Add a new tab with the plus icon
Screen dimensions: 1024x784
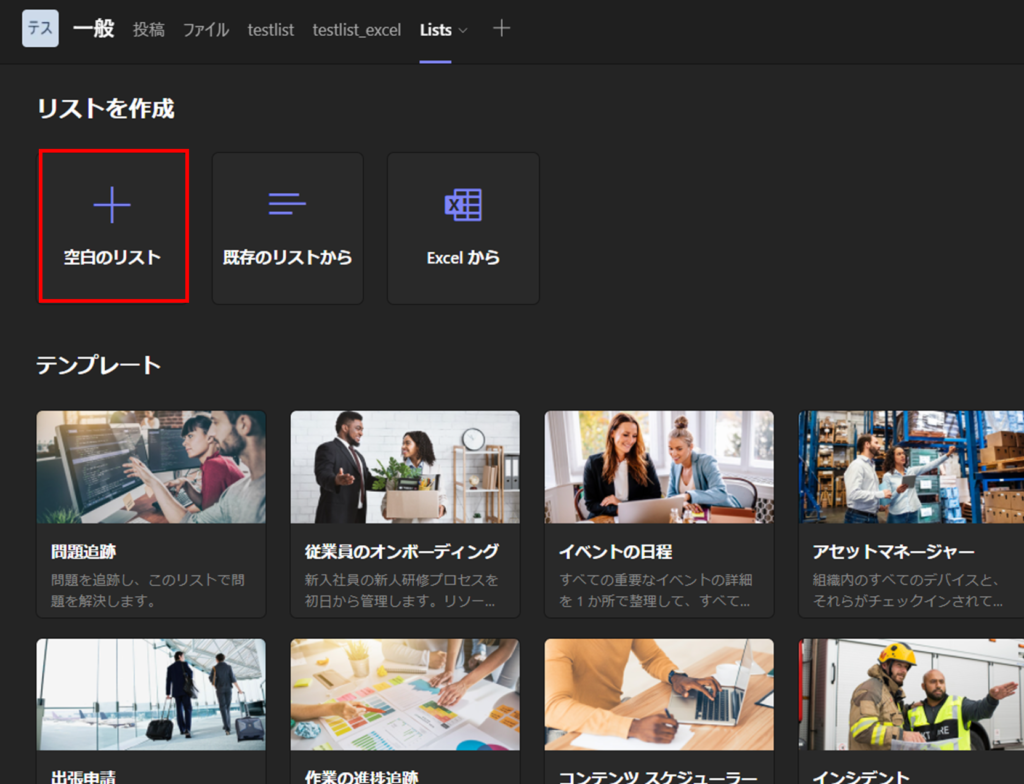point(502,29)
